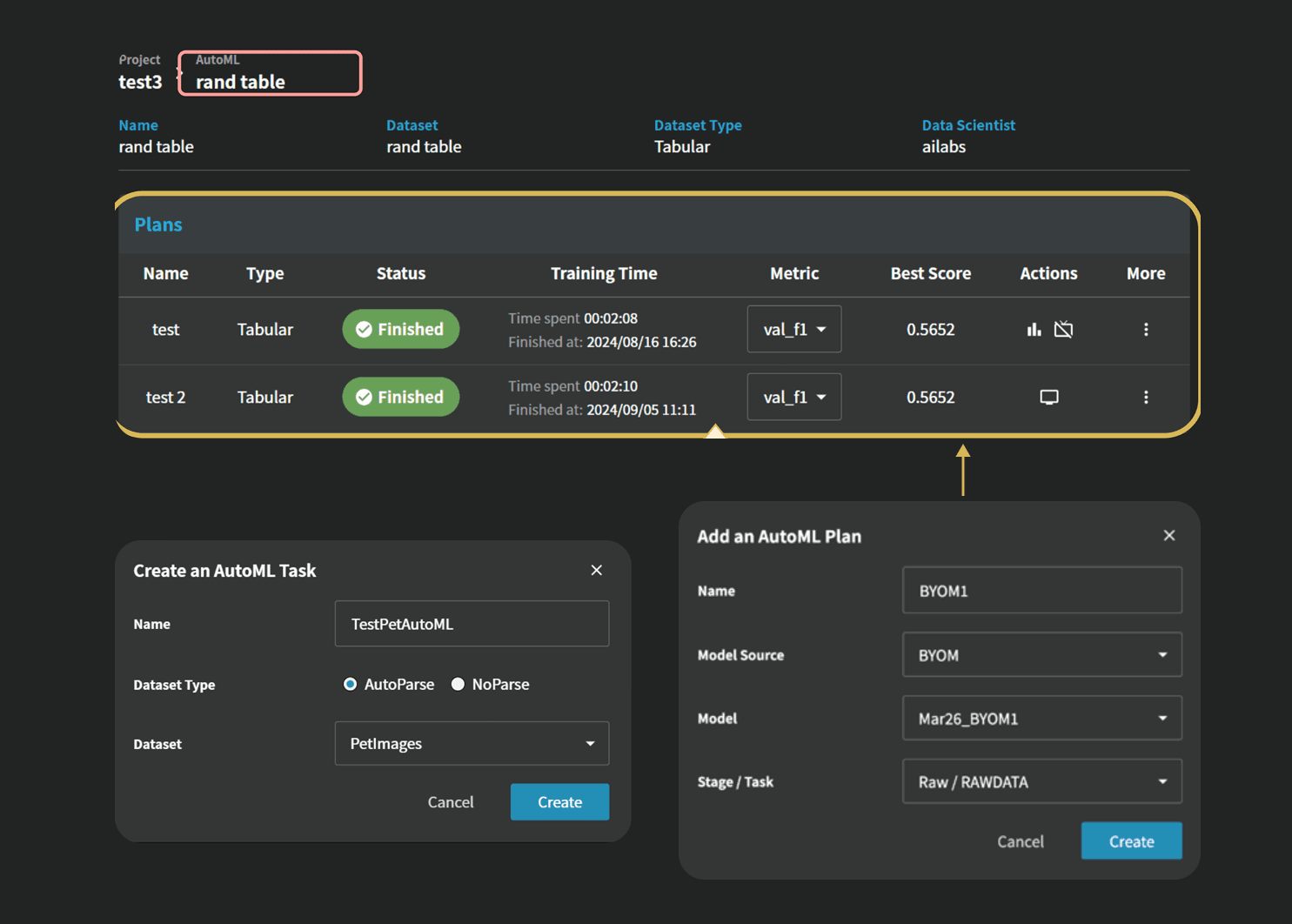Open the PetImages dataset dropdown
This screenshot has width=1292, height=924.
pos(472,744)
